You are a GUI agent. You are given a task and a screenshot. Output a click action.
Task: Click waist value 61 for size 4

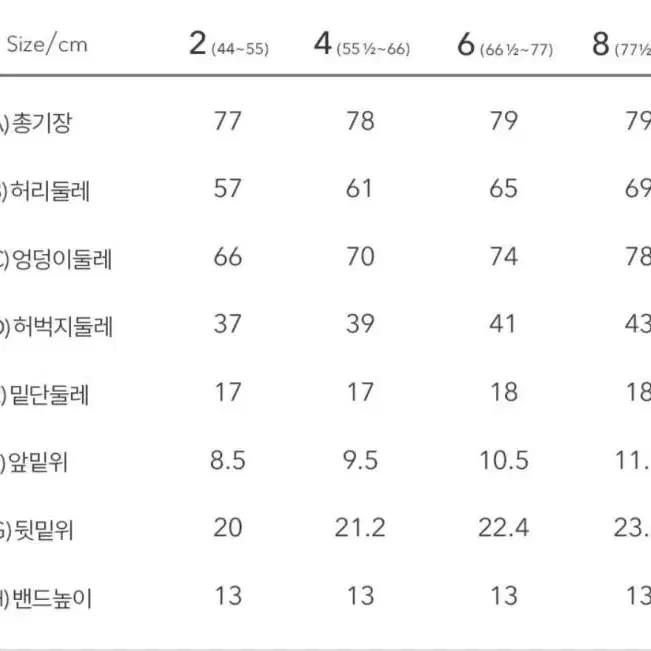360,188
